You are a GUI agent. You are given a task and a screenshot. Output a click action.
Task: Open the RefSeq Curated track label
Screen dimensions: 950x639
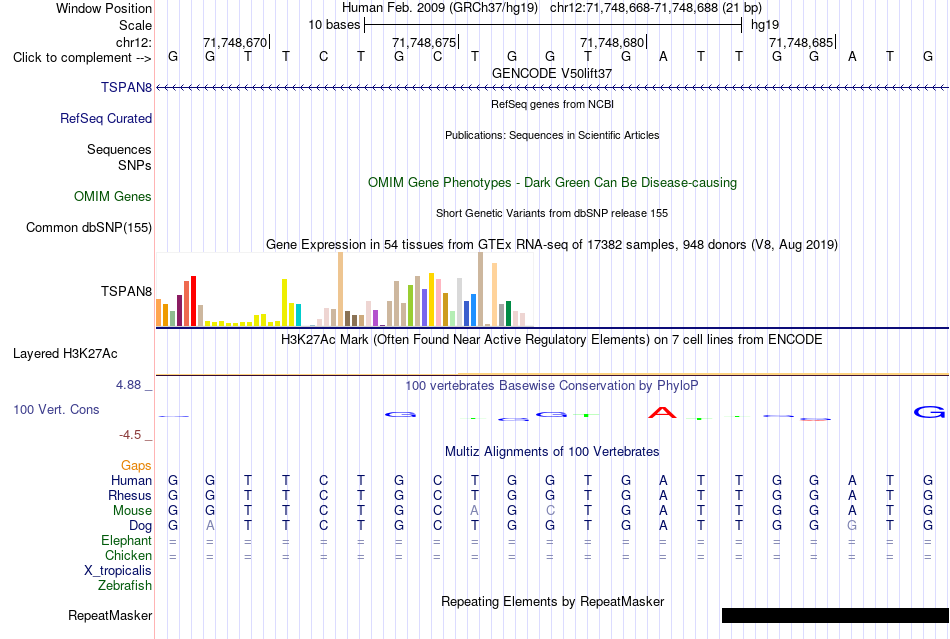106,118
